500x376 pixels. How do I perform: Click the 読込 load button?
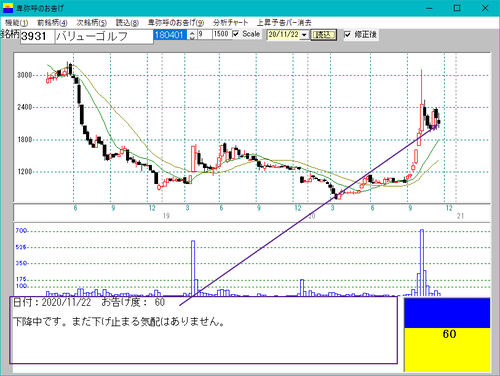coord(323,35)
